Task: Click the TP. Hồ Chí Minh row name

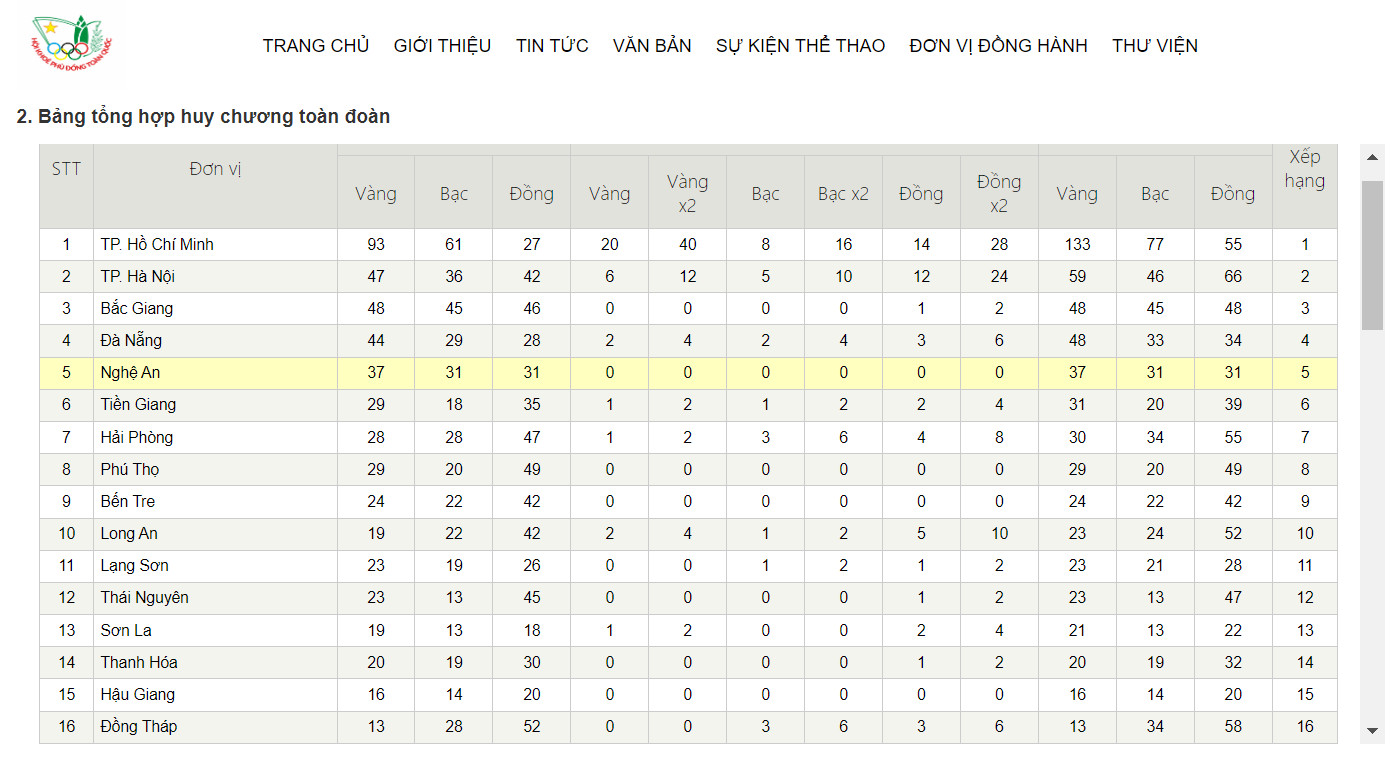Action: pos(157,244)
